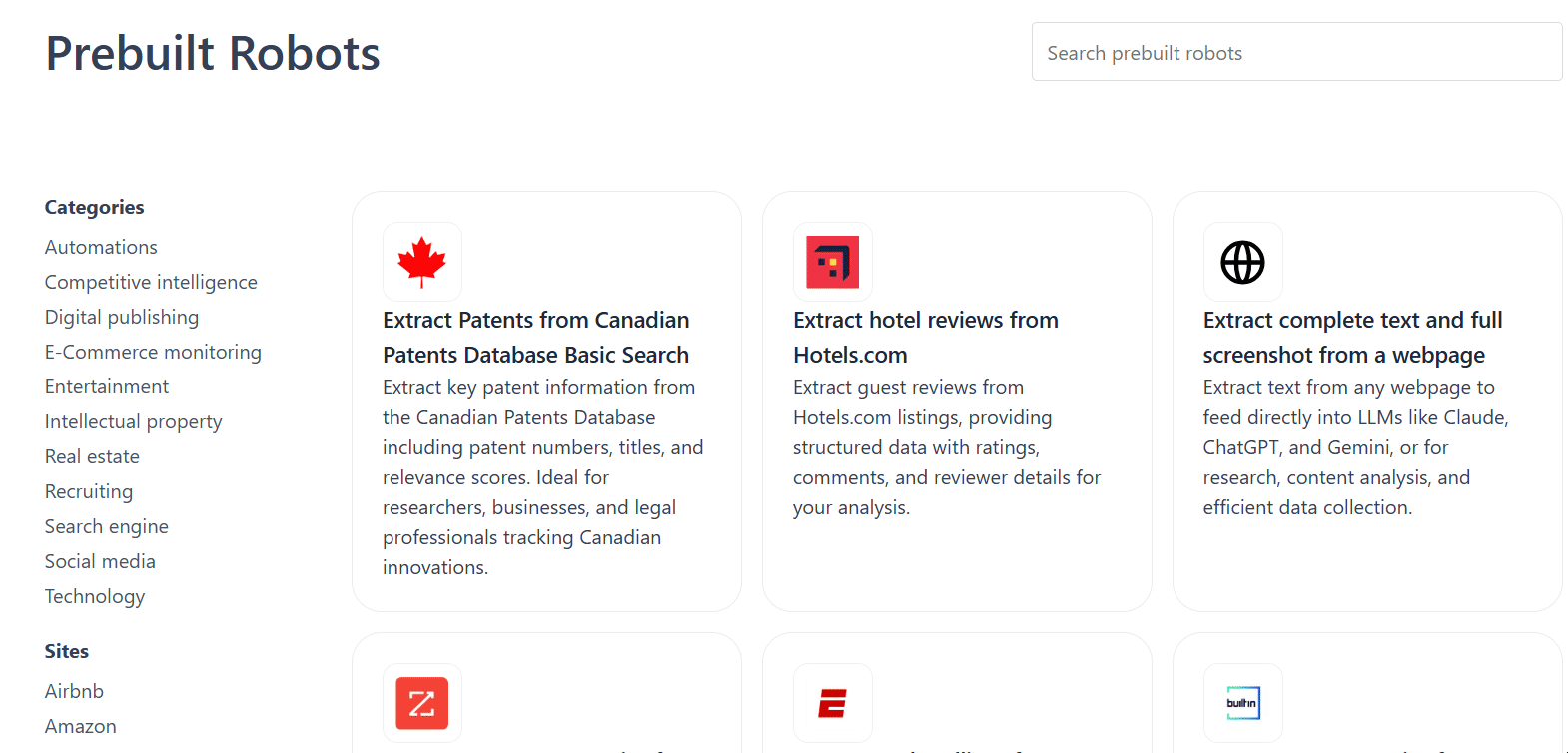The width and height of the screenshot is (1568, 753).
Task: Open the E-Commerce monitoring category
Action: 153,352
